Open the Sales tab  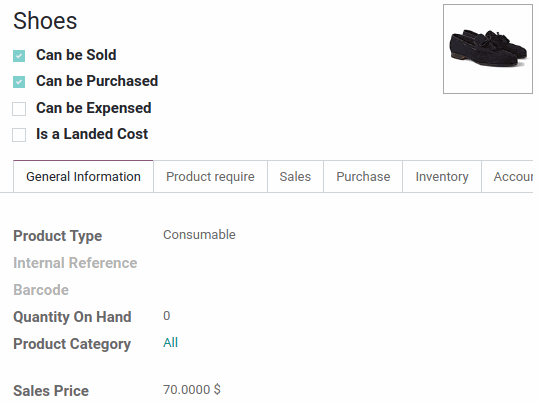[295, 176]
